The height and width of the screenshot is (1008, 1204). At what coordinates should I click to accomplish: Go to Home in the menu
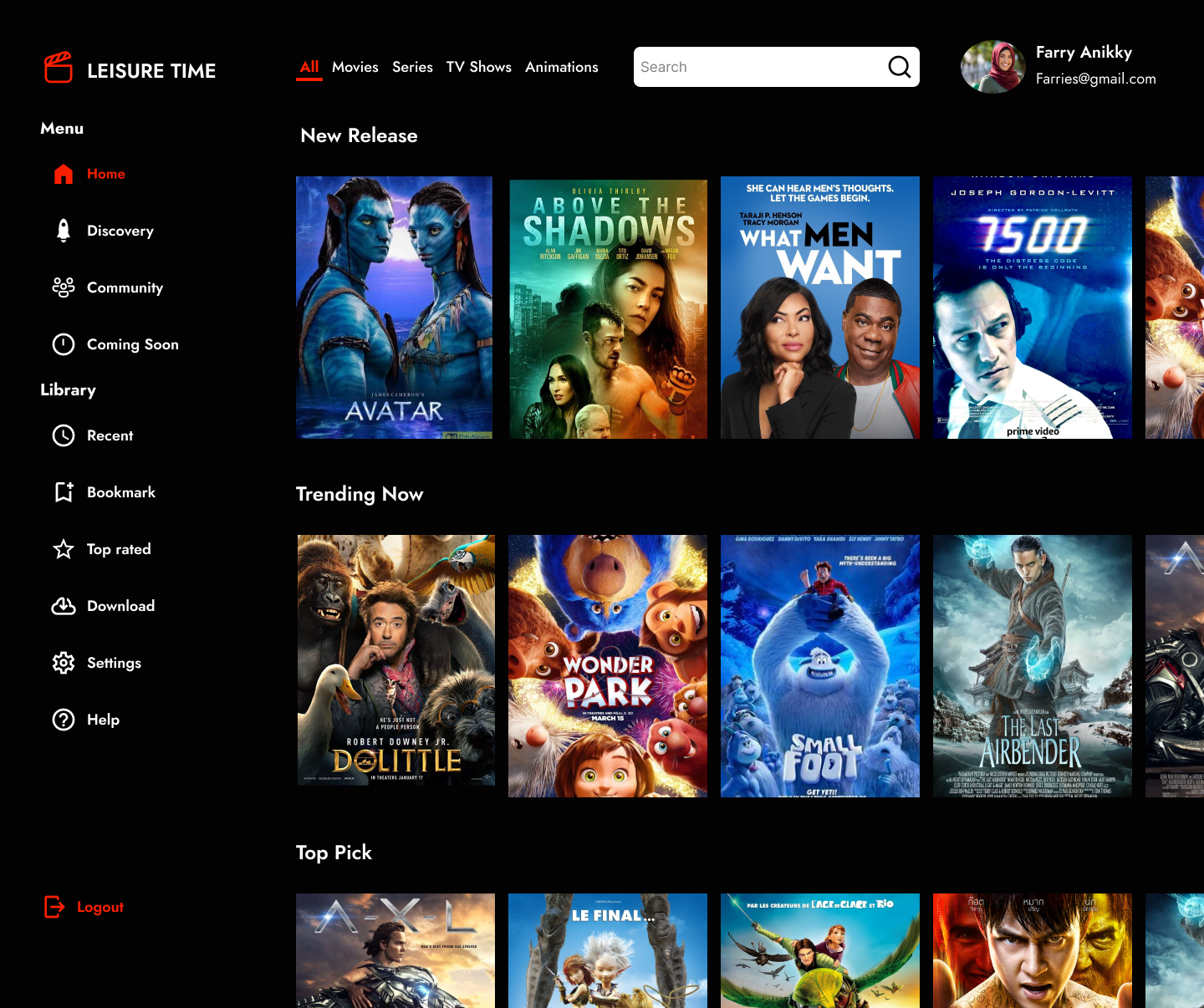pos(106,174)
